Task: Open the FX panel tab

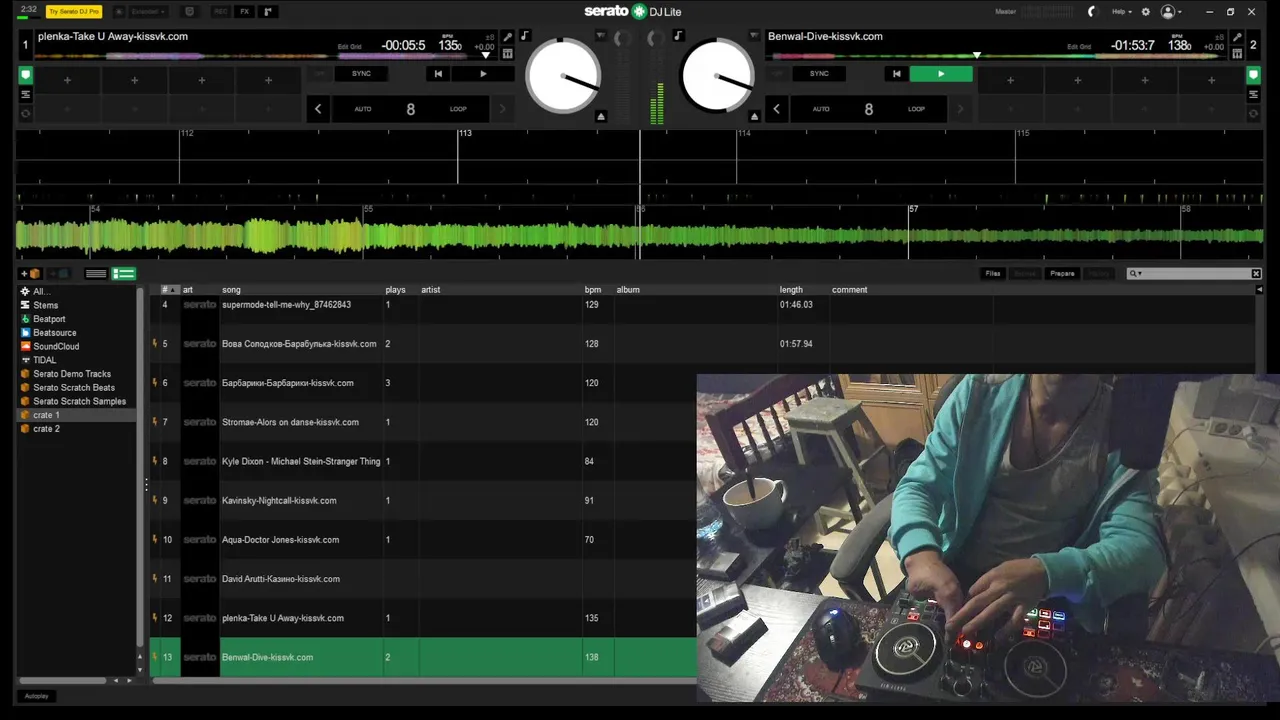Action: [244, 11]
